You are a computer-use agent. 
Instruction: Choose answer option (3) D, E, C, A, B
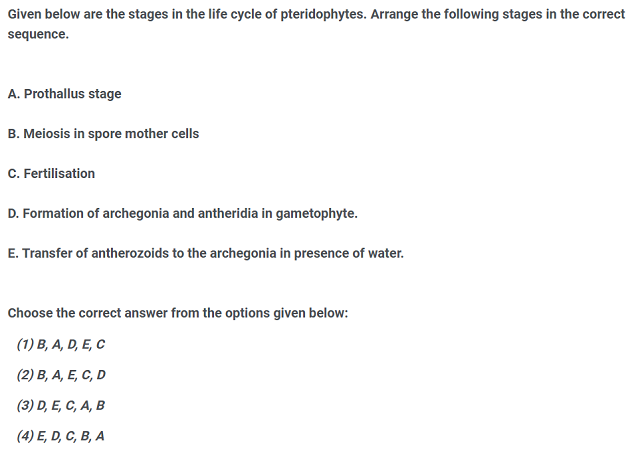[61, 405]
